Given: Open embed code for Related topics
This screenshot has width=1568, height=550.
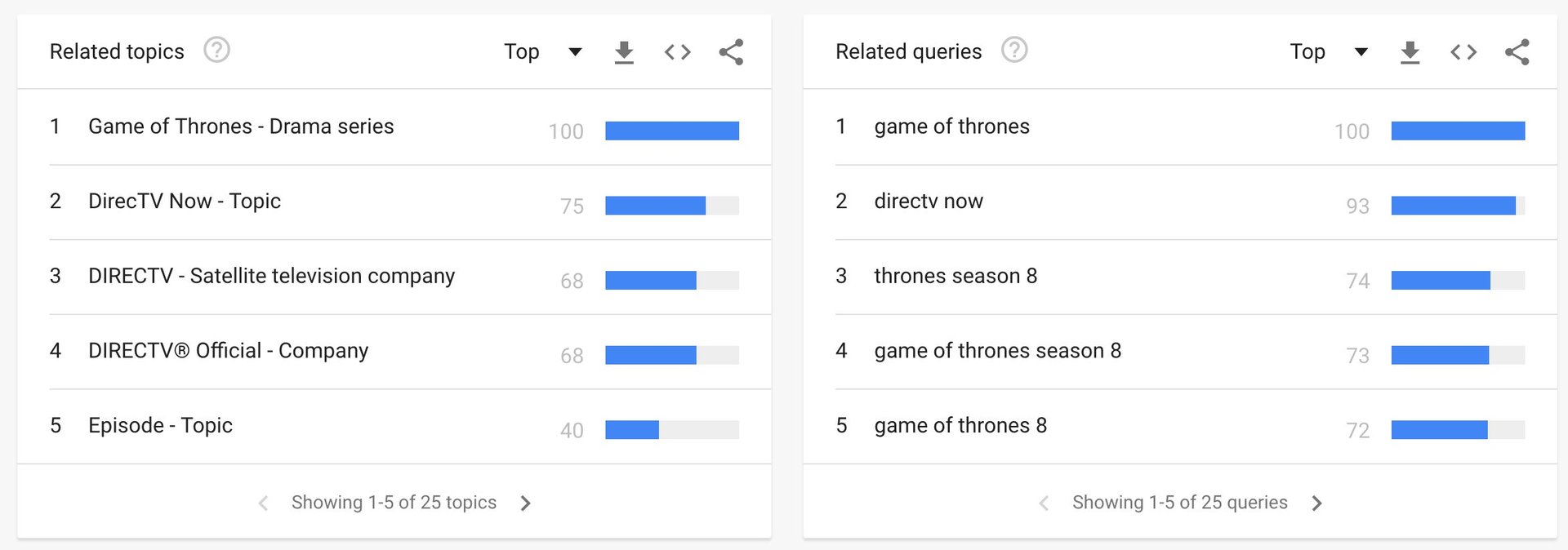Looking at the screenshot, I should tap(677, 52).
